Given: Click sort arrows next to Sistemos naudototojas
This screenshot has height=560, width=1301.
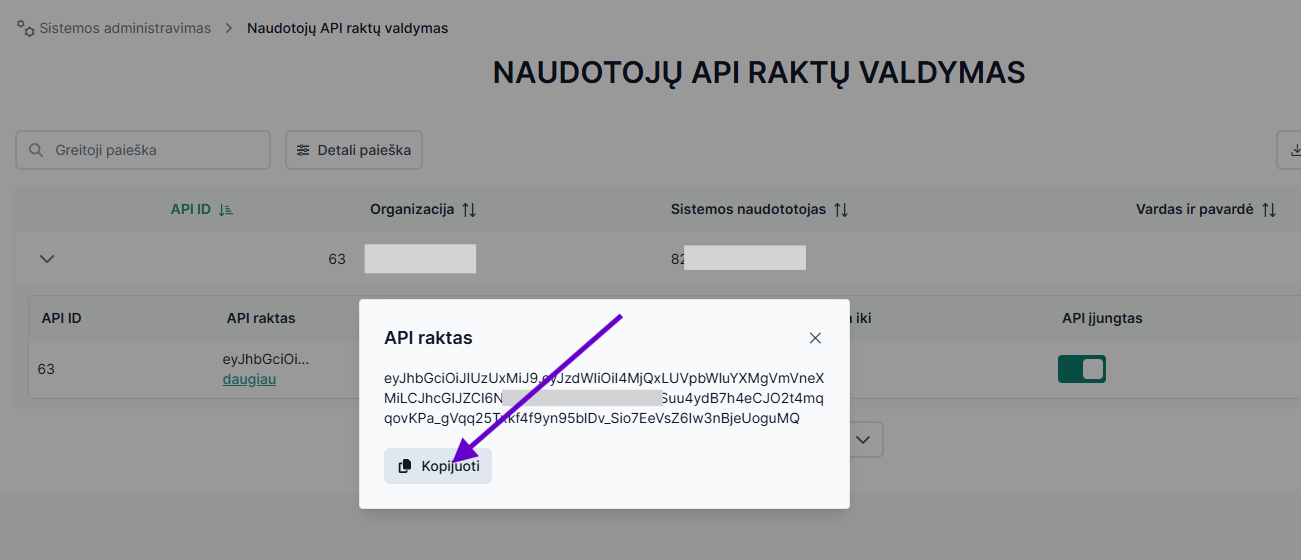Looking at the screenshot, I should click(x=841, y=210).
